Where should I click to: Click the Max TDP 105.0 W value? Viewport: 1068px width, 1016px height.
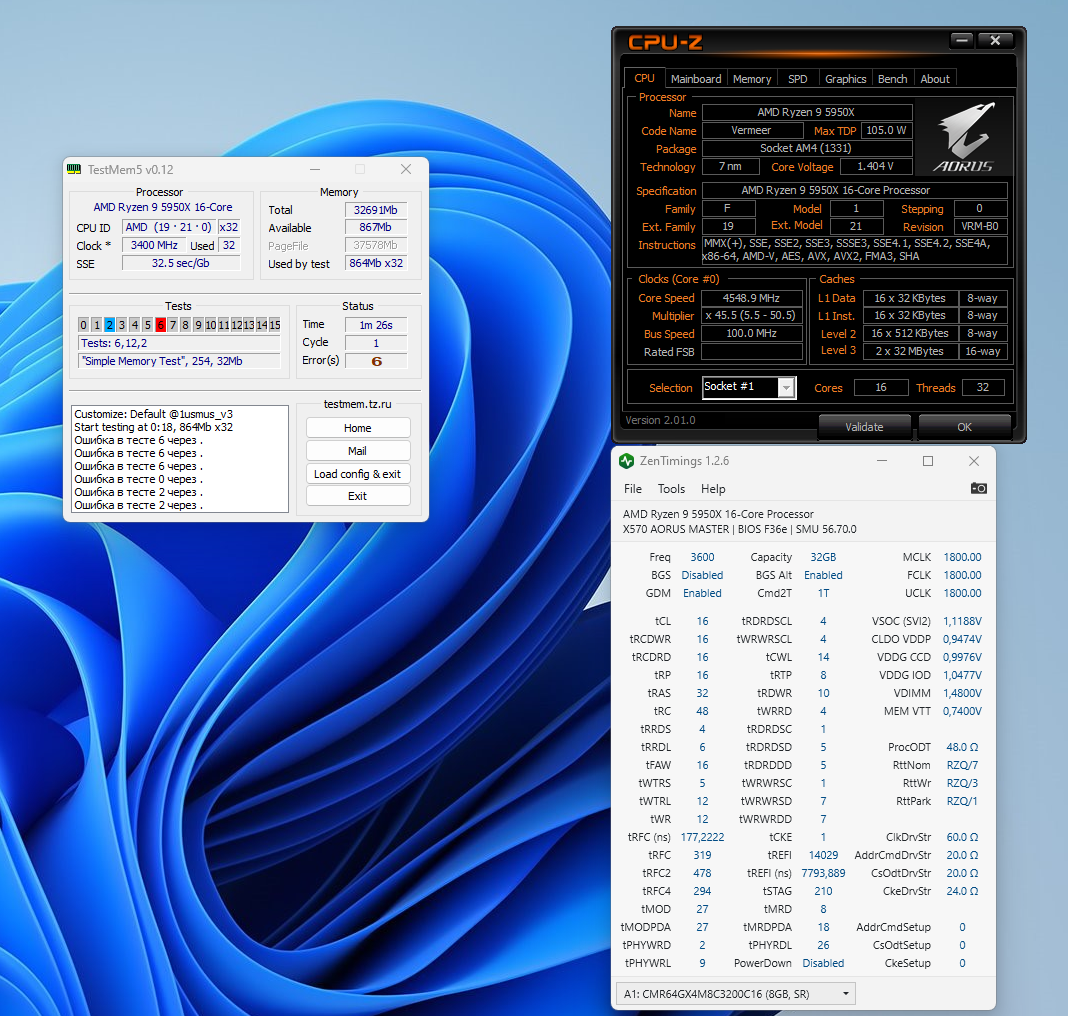point(886,130)
